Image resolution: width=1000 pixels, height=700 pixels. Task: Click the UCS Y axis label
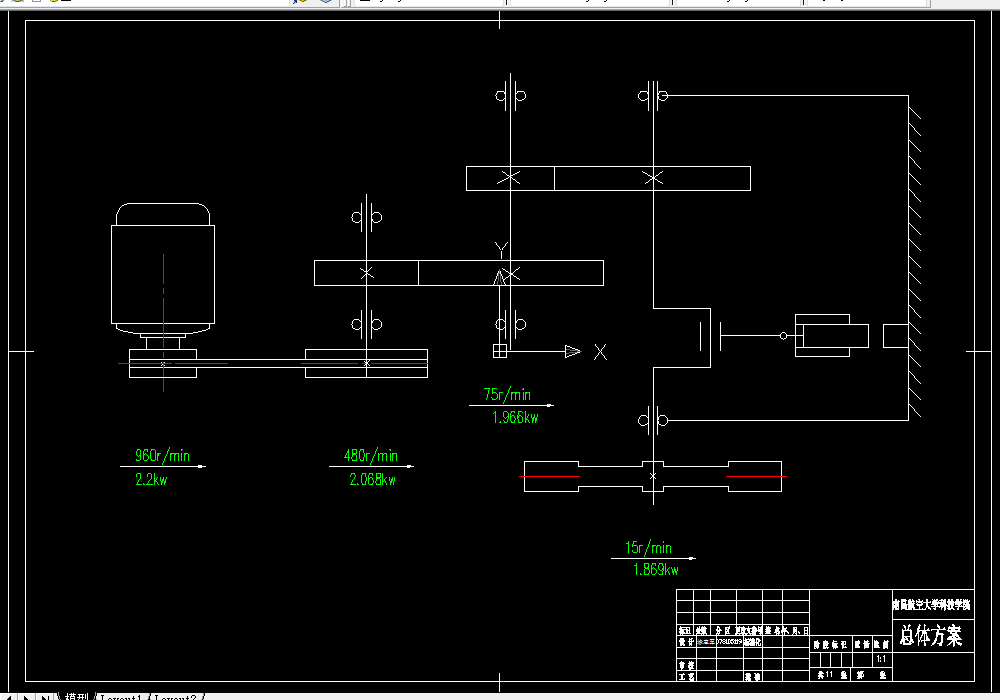click(x=501, y=249)
